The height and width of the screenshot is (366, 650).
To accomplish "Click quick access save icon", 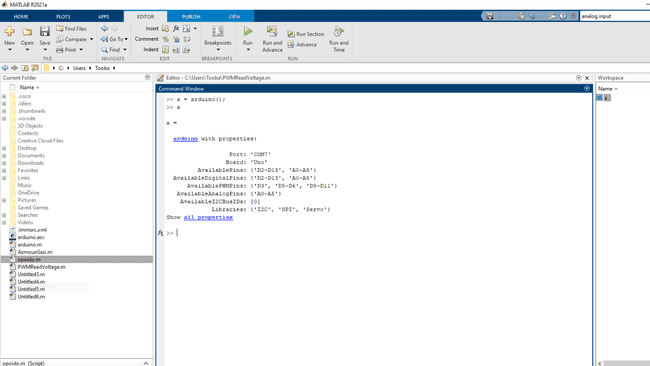I will click(490, 16).
